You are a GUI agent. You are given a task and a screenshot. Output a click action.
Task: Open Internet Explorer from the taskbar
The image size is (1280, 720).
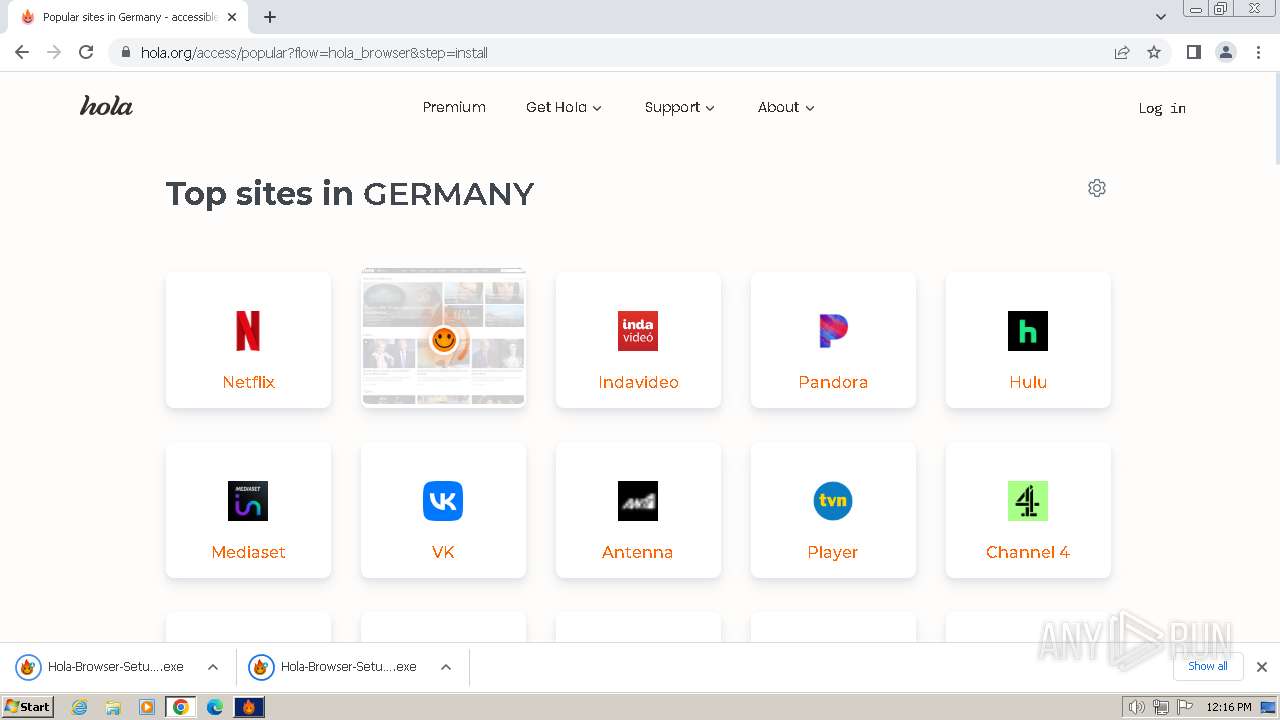[80, 707]
